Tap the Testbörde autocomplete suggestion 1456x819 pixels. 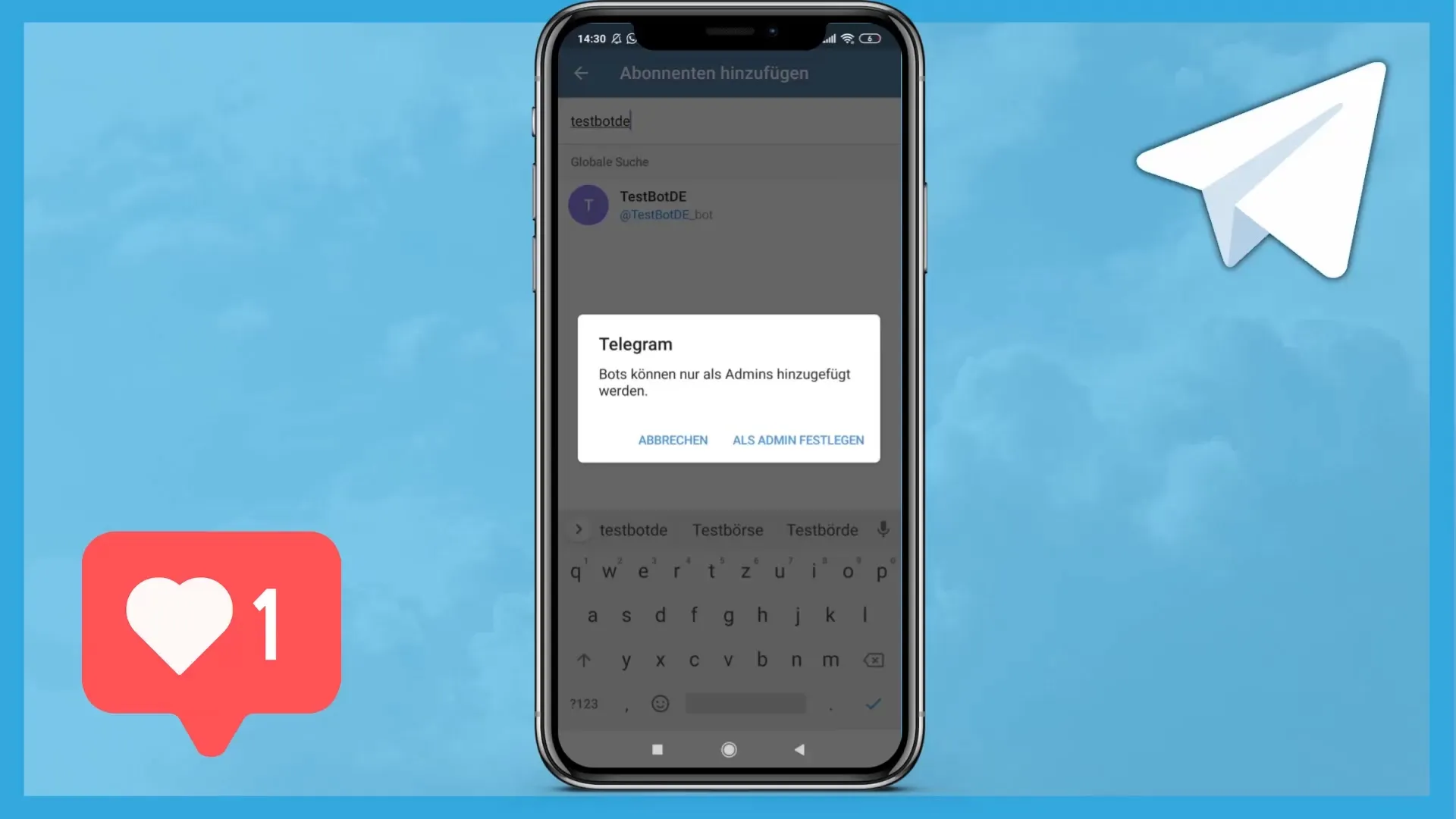tap(821, 529)
